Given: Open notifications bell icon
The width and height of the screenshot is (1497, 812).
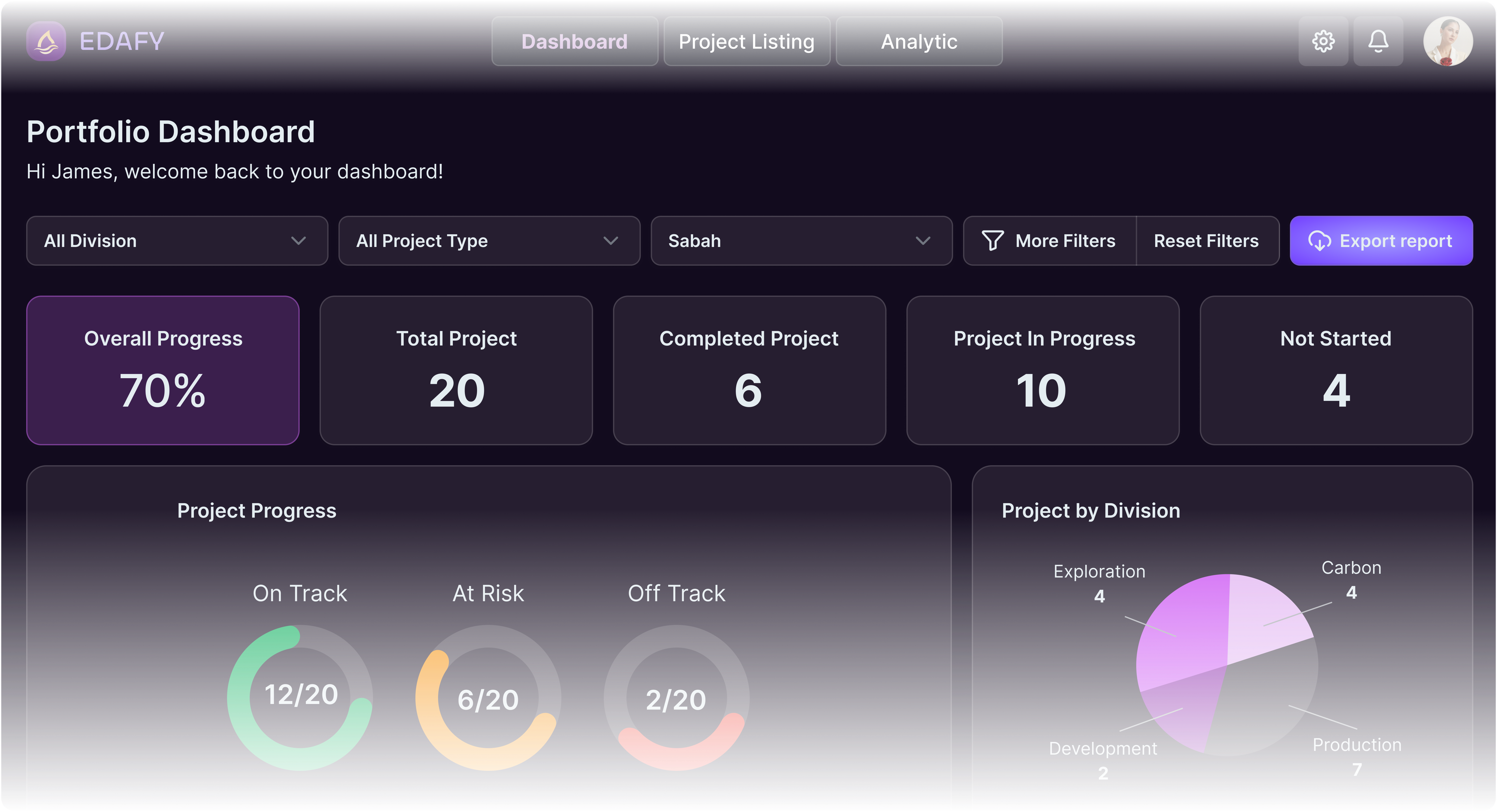Looking at the screenshot, I should pyautogui.click(x=1378, y=41).
